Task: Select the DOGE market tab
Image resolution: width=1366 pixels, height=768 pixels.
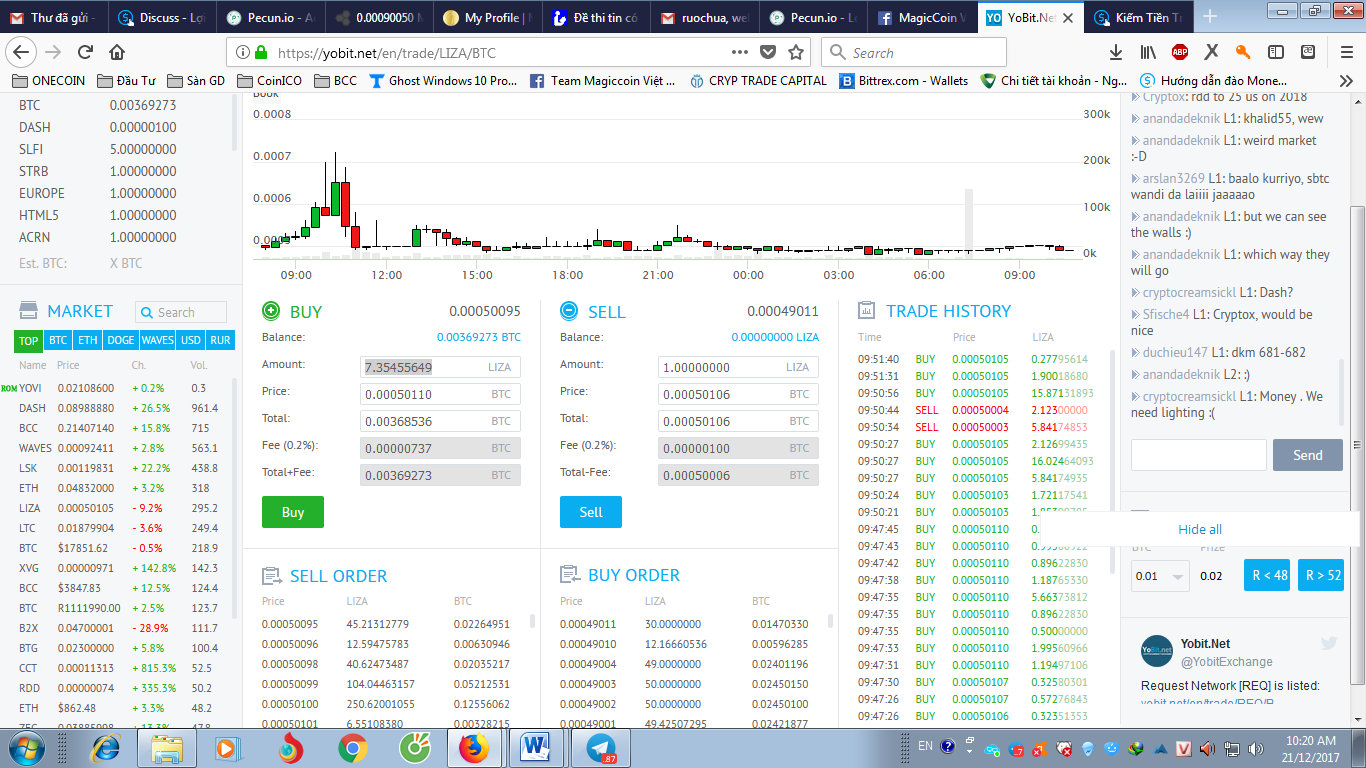Action: click(x=120, y=340)
